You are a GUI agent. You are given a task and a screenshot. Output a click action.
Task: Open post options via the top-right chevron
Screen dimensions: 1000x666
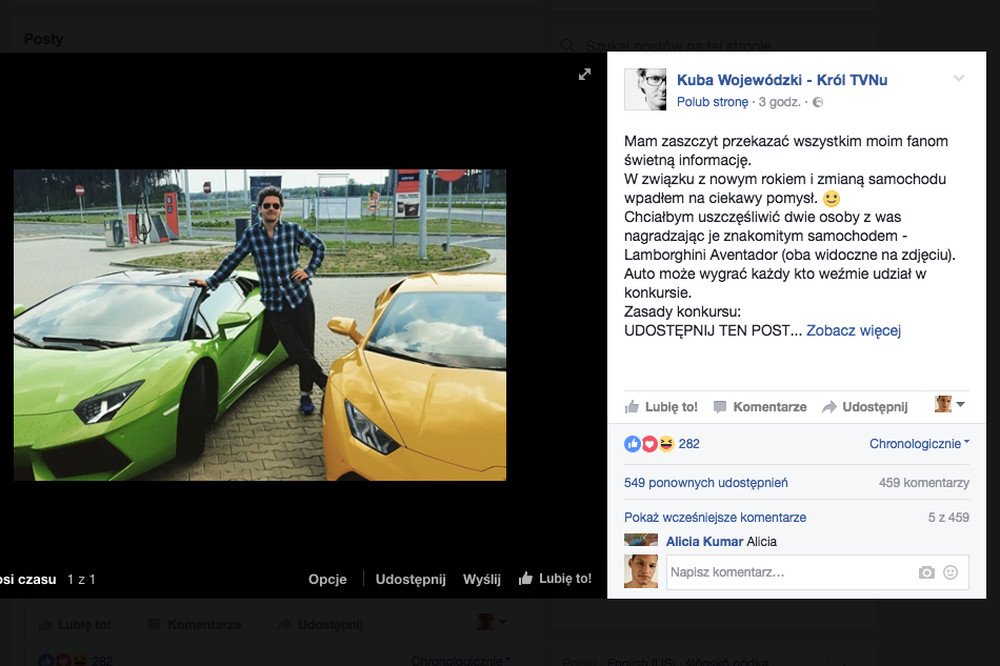coord(958,79)
